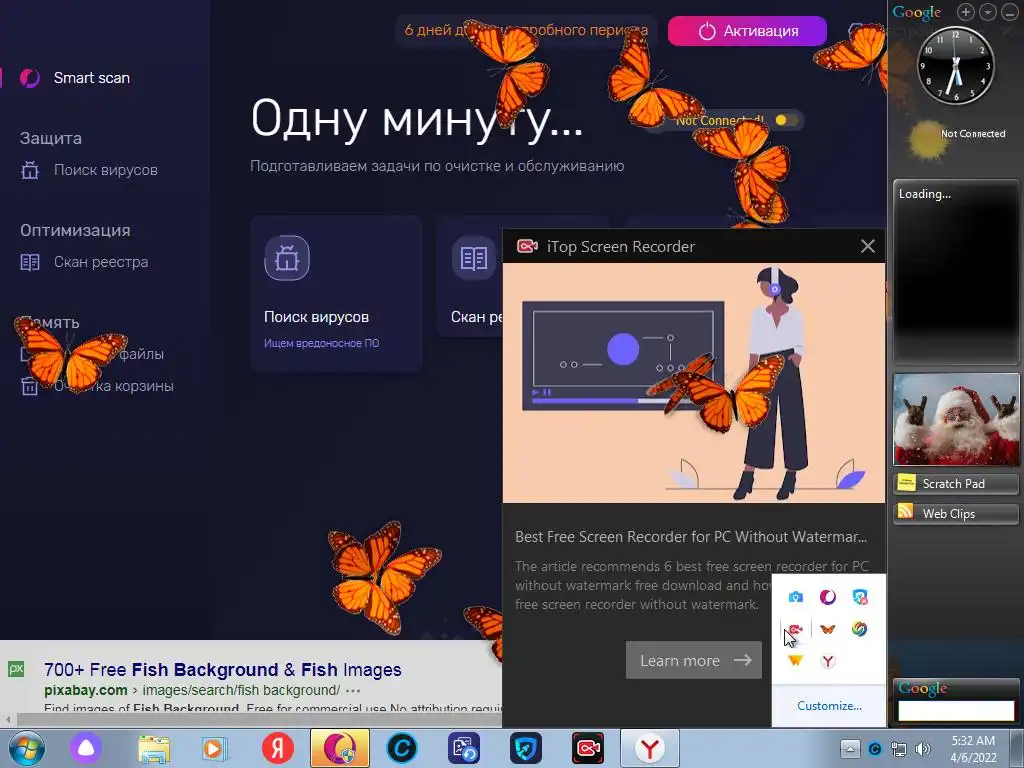
Task: Click the taskbar clock showing 5:32 AM
Action: point(973,749)
